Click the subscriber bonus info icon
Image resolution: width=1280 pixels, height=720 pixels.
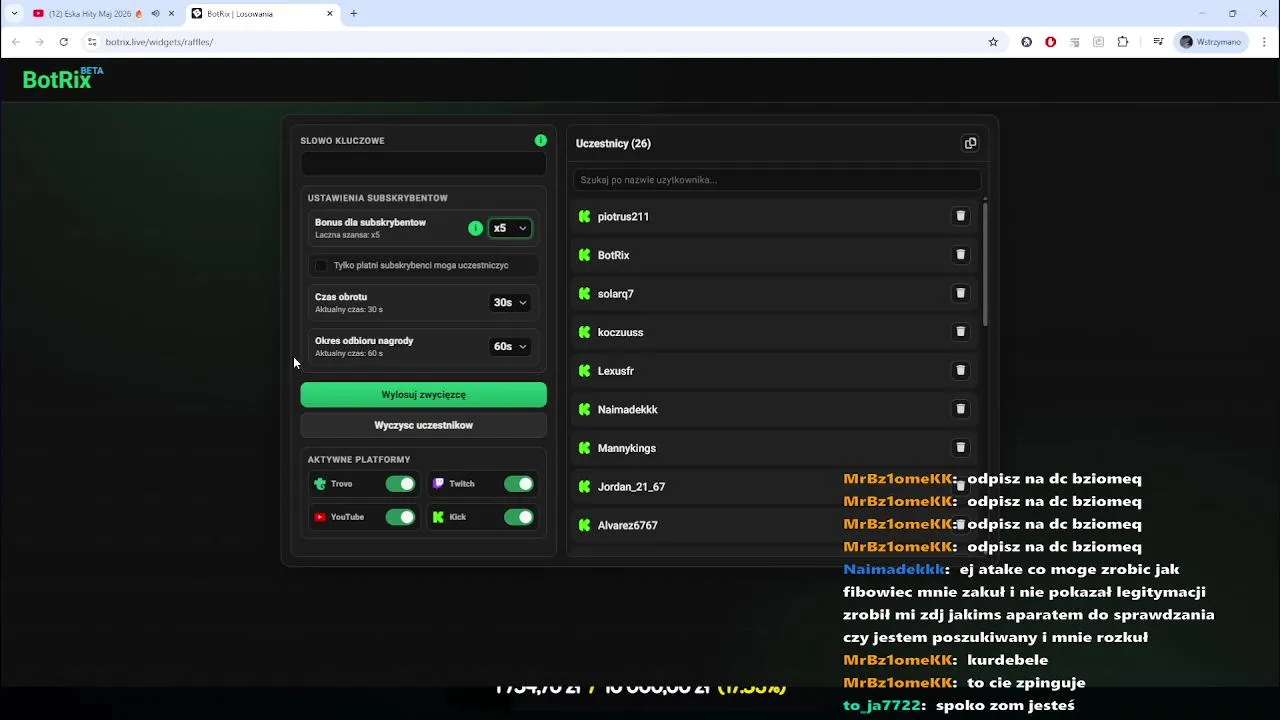(x=475, y=228)
